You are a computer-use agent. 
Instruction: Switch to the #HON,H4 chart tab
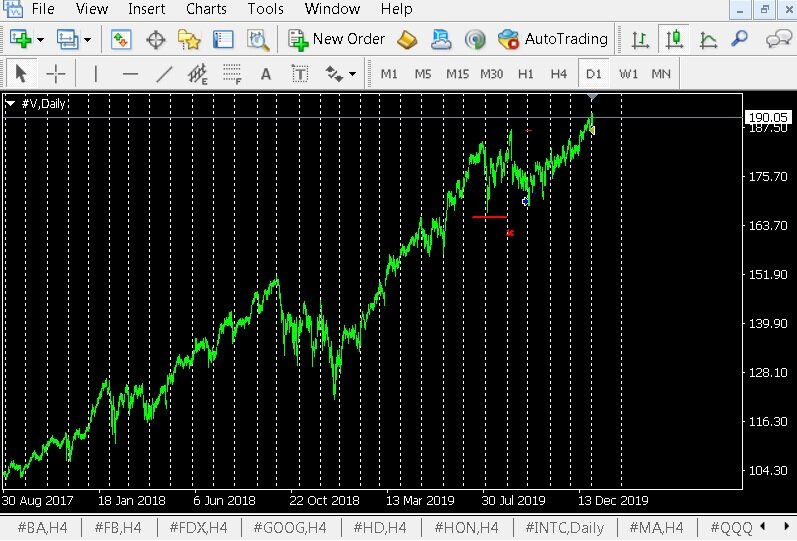[x=466, y=528]
